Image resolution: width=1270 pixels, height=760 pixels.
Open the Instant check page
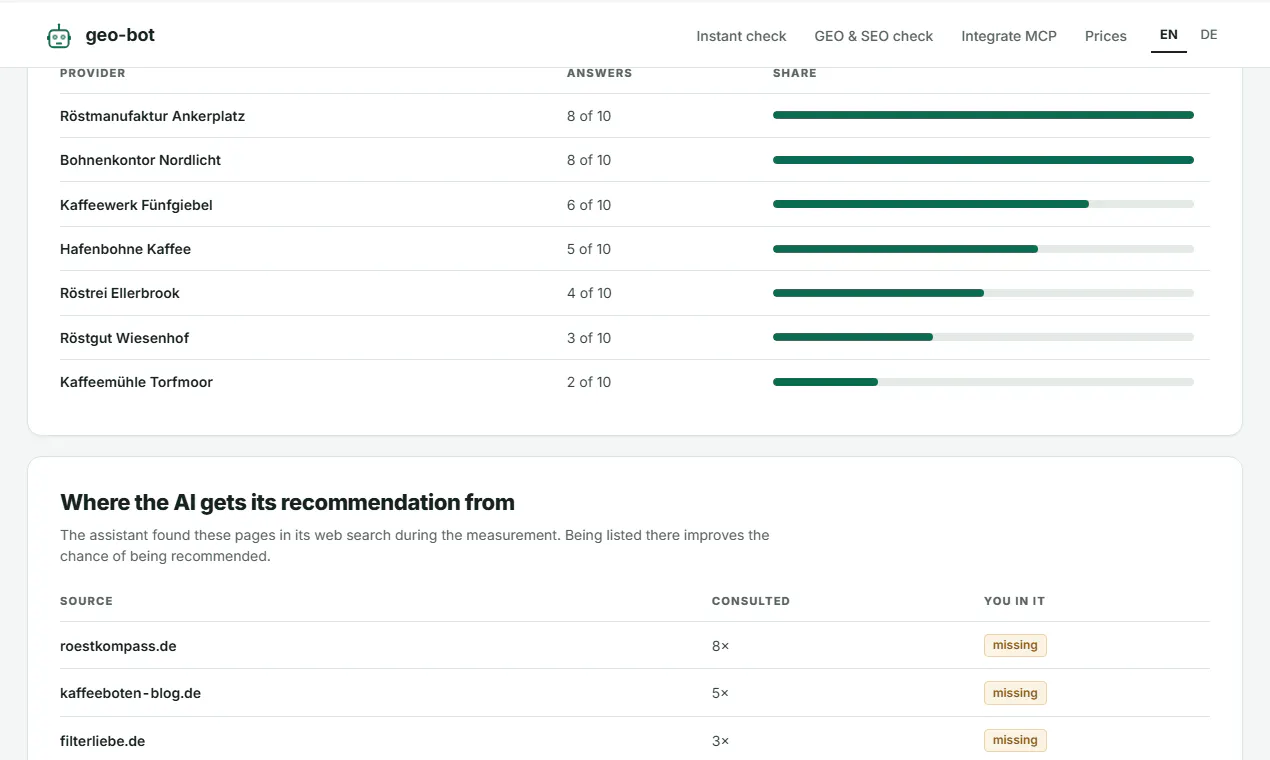pyautogui.click(x=741, y=36)
